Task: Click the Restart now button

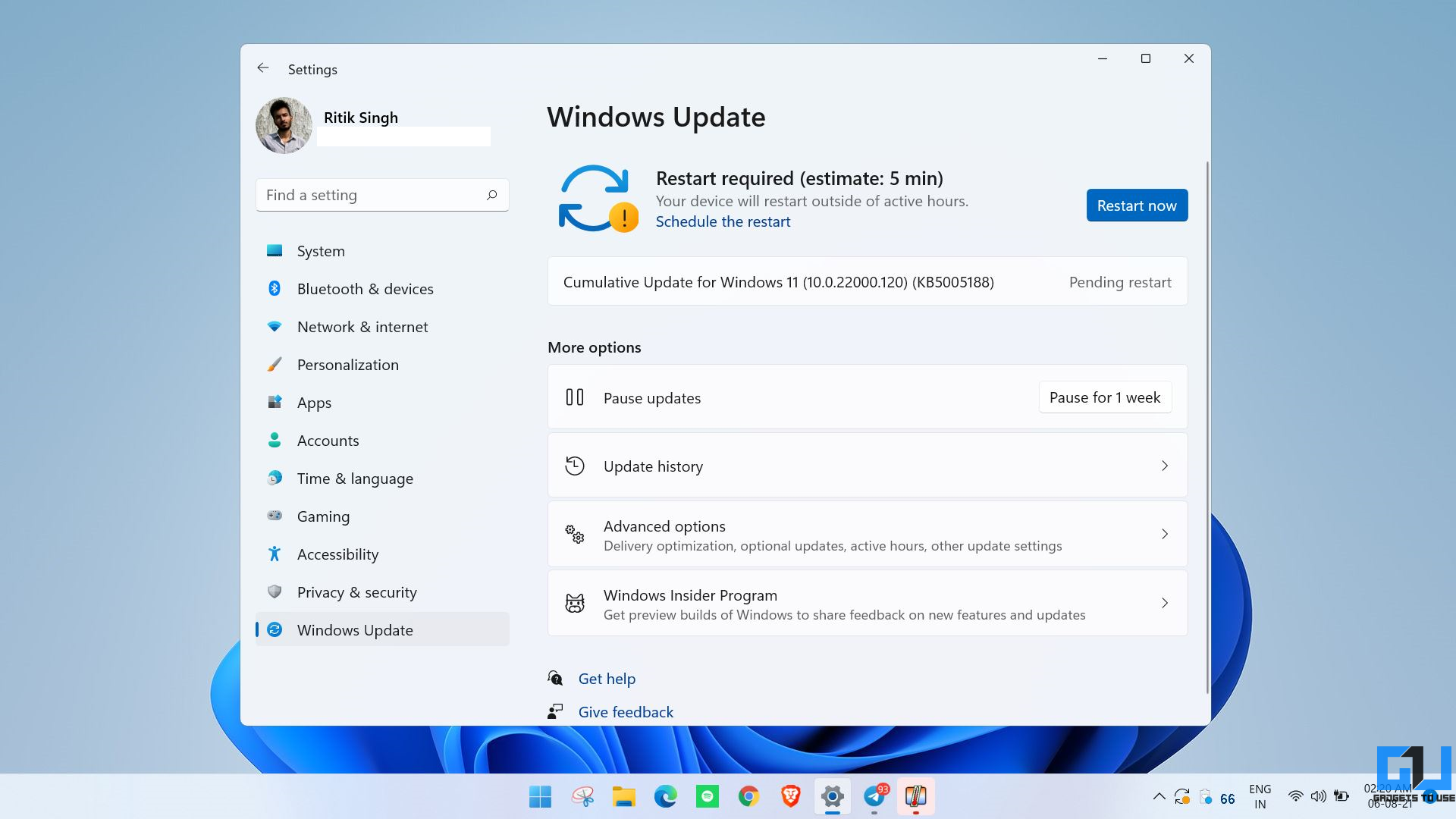Action: [1137, 206]
